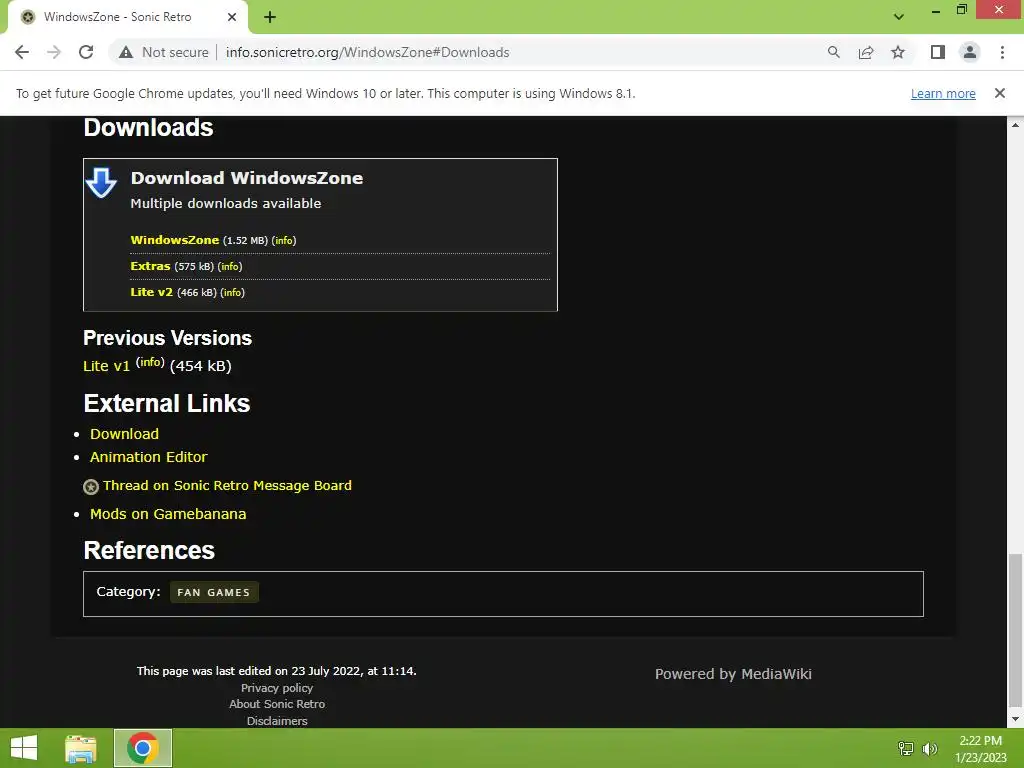Open the Chrome profile menu
The image size is (1024, 768).
970,52
